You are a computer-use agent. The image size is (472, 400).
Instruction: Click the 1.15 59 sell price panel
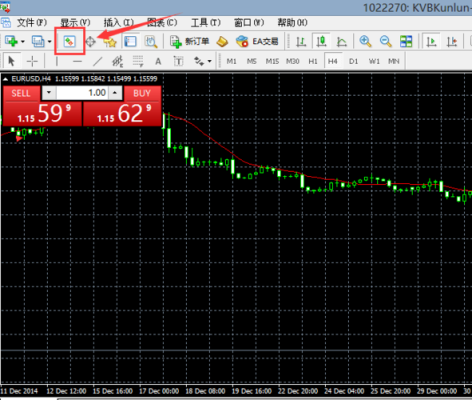[42, 114]
